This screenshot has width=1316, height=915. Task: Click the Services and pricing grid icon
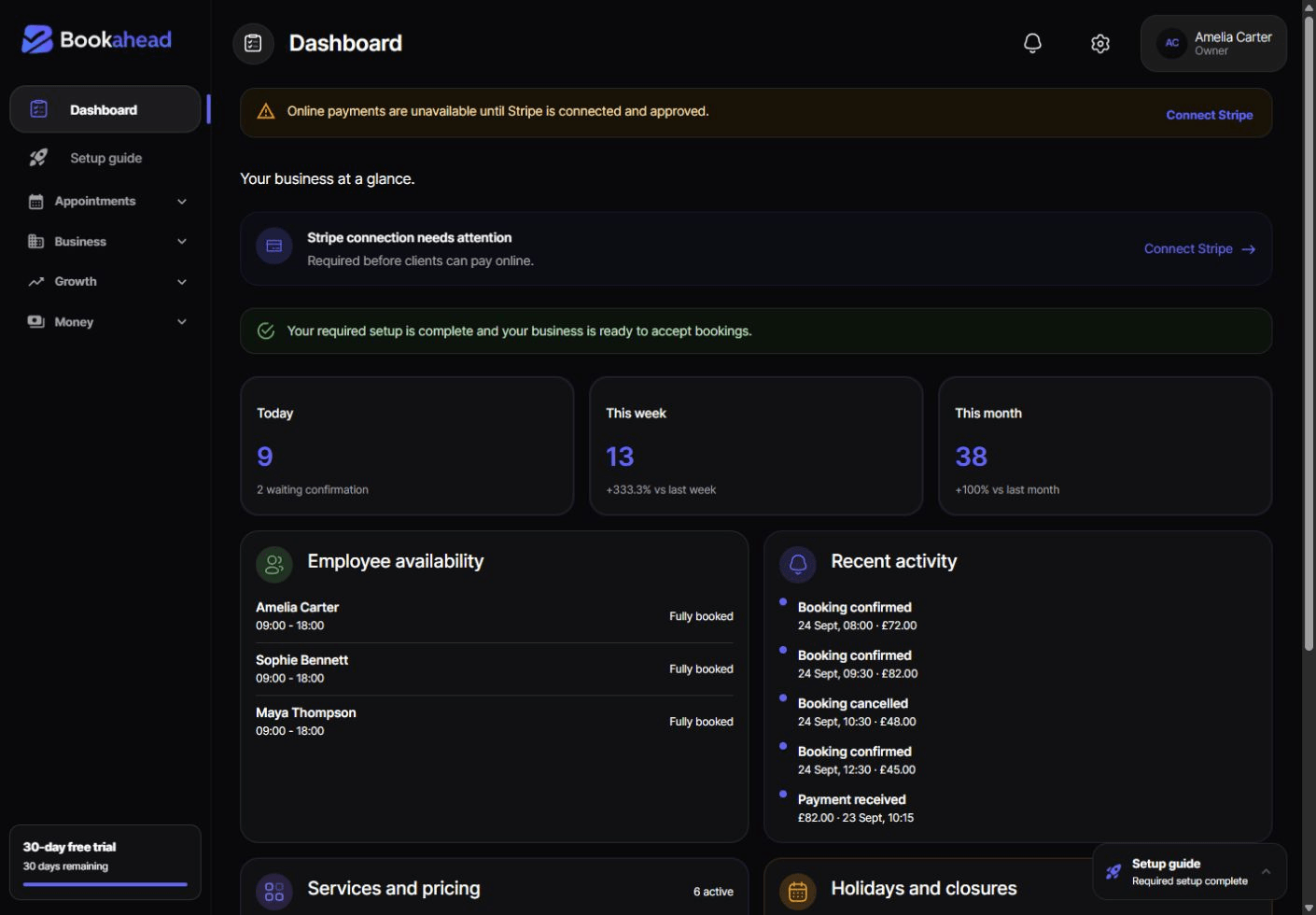click(x=274, y=892)
